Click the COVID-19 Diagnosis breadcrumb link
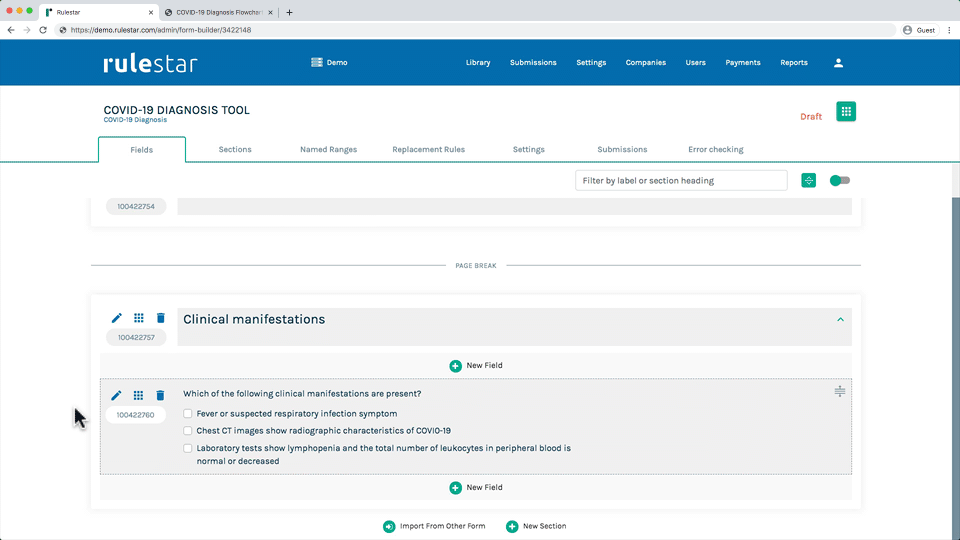The width and height of the screenshot is (960, 540). pyautogui.click(x=135, y=120)
